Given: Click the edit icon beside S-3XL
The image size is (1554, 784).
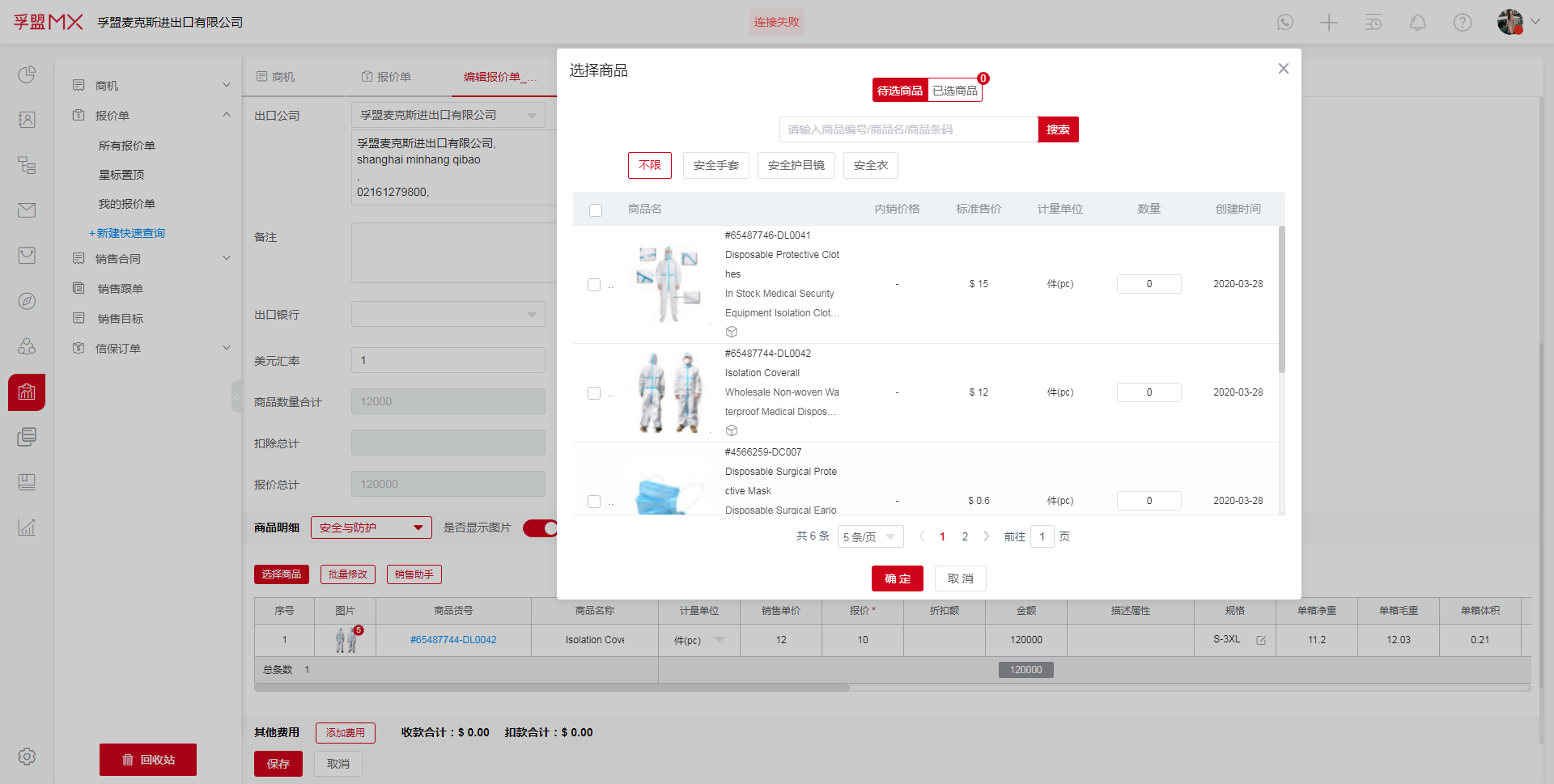Looking at the screenshot, I should pos(1260,640).
